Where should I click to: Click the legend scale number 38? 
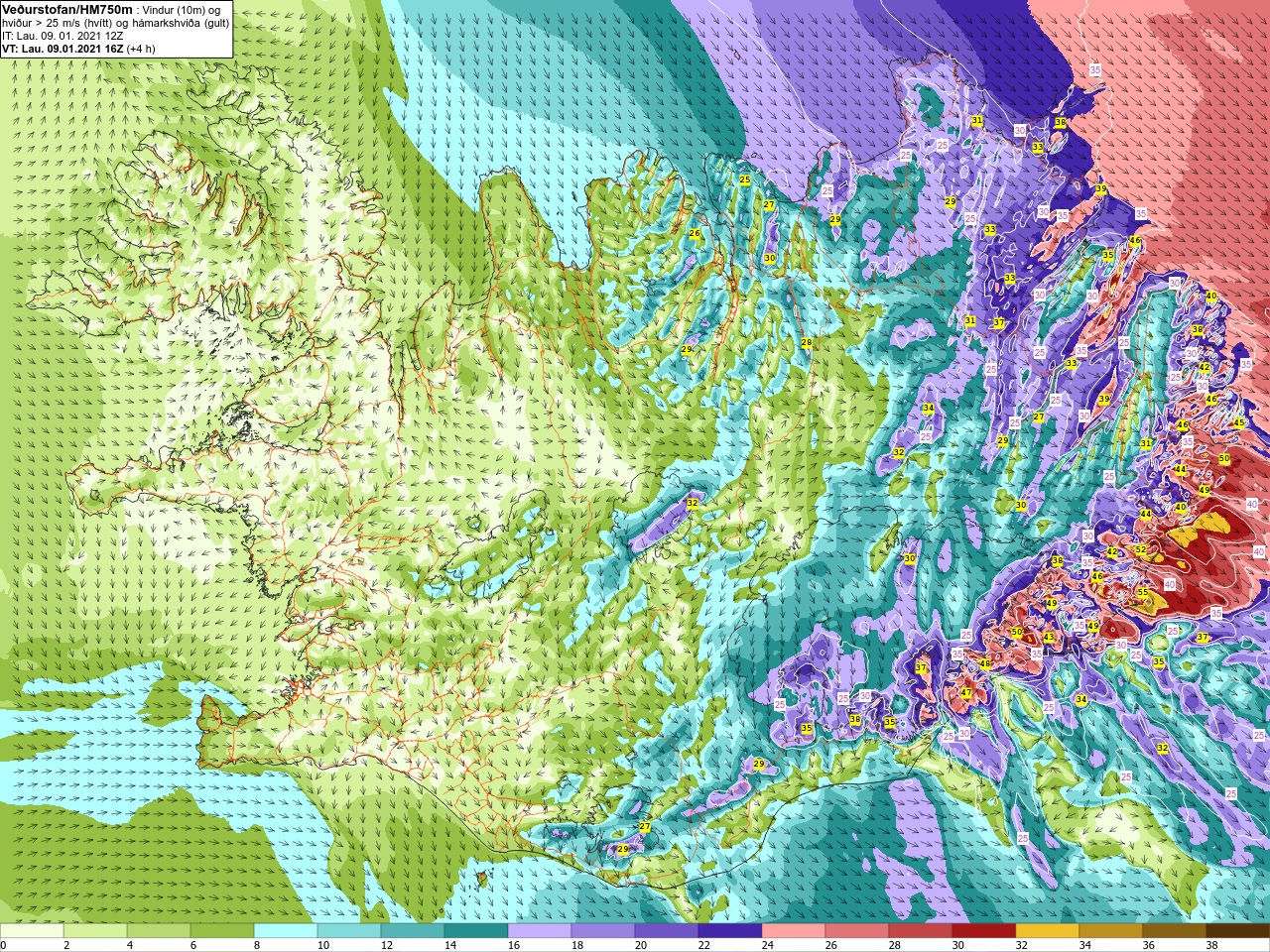point(1211,945)
